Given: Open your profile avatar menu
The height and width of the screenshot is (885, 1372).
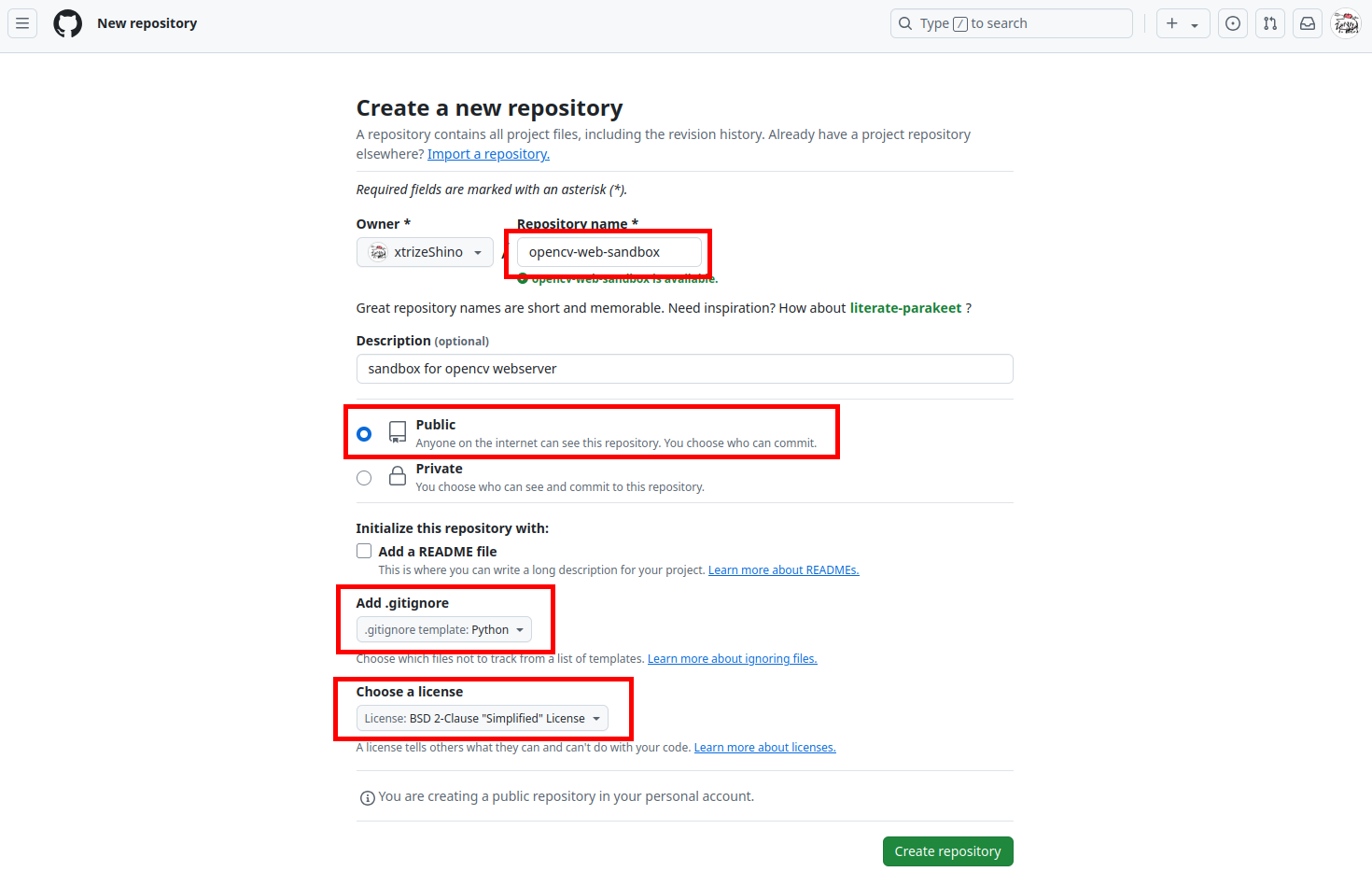Looking at the screenshot, I should (1346, 22).
